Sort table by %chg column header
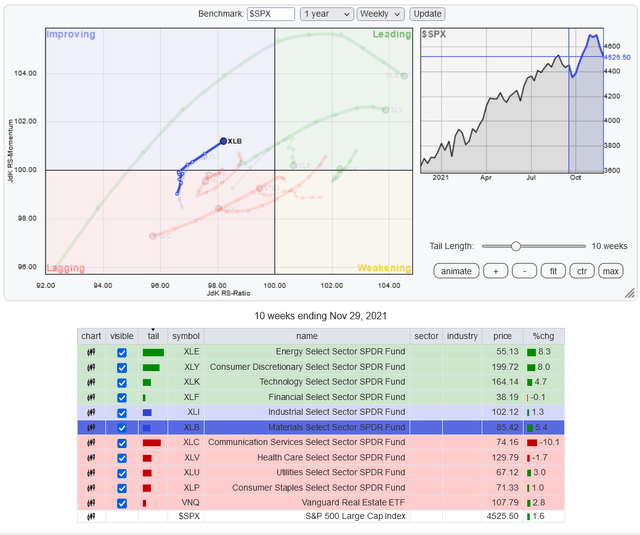 [x=544, y=336]
